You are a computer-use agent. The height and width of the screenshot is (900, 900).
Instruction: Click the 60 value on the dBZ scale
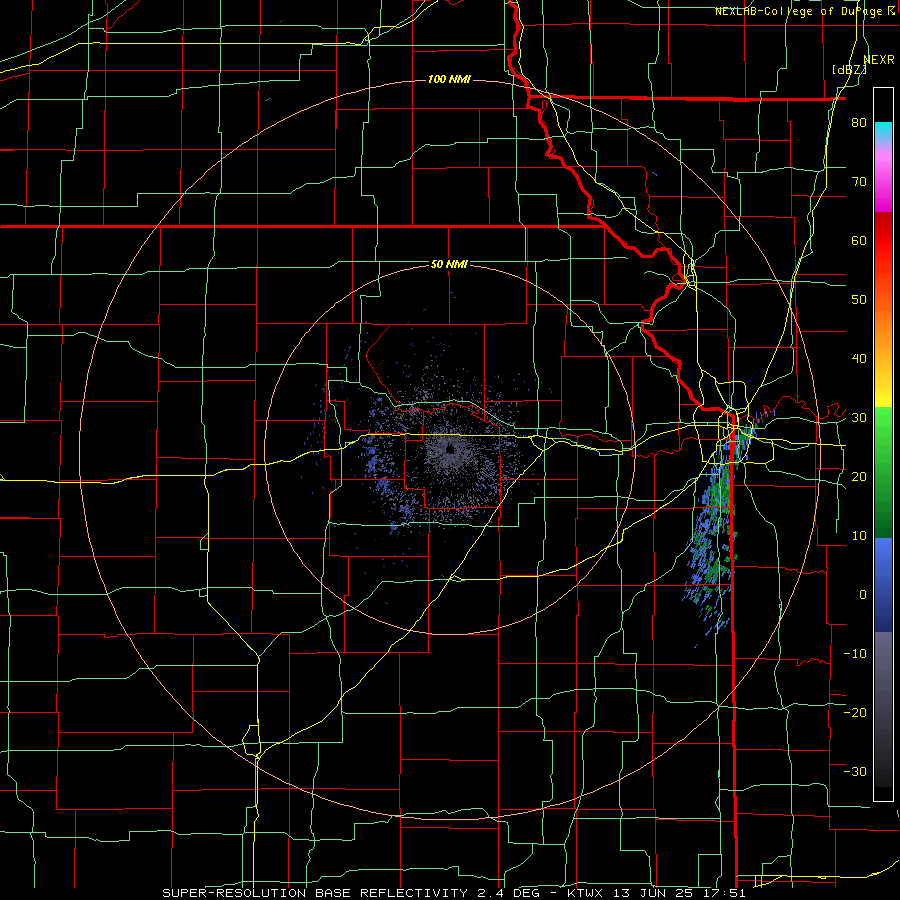tap(859, 240)
